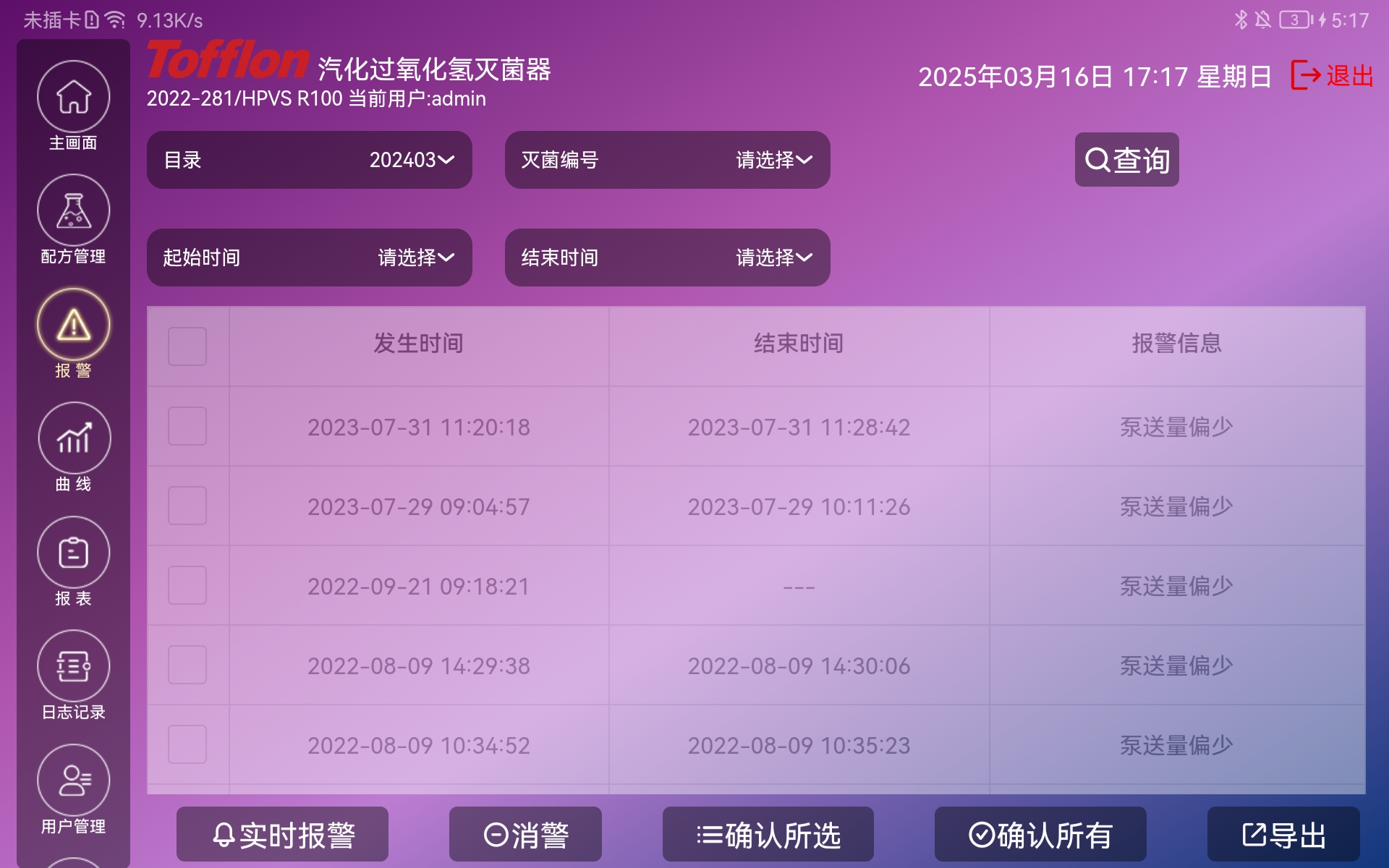
Task: Click the 配方管理 label in sidebar
Action: click(73, 256)
